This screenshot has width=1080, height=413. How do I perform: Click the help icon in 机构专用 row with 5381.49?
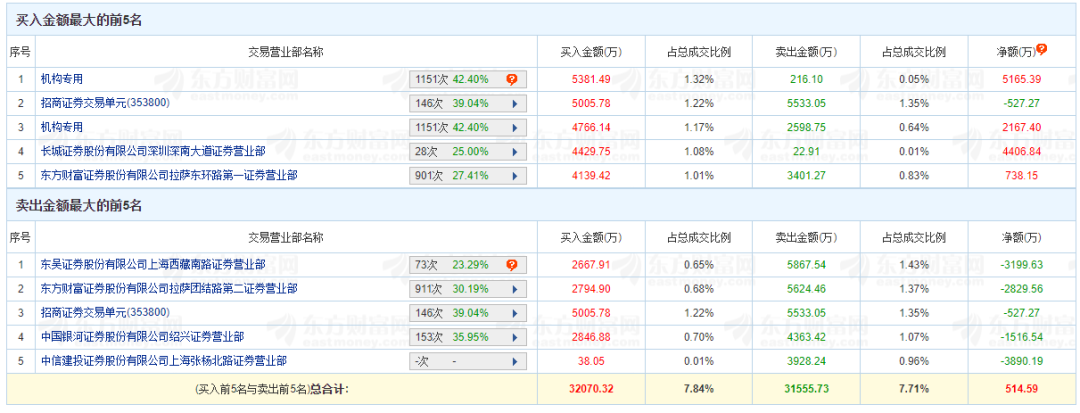(x=512, y=79)
